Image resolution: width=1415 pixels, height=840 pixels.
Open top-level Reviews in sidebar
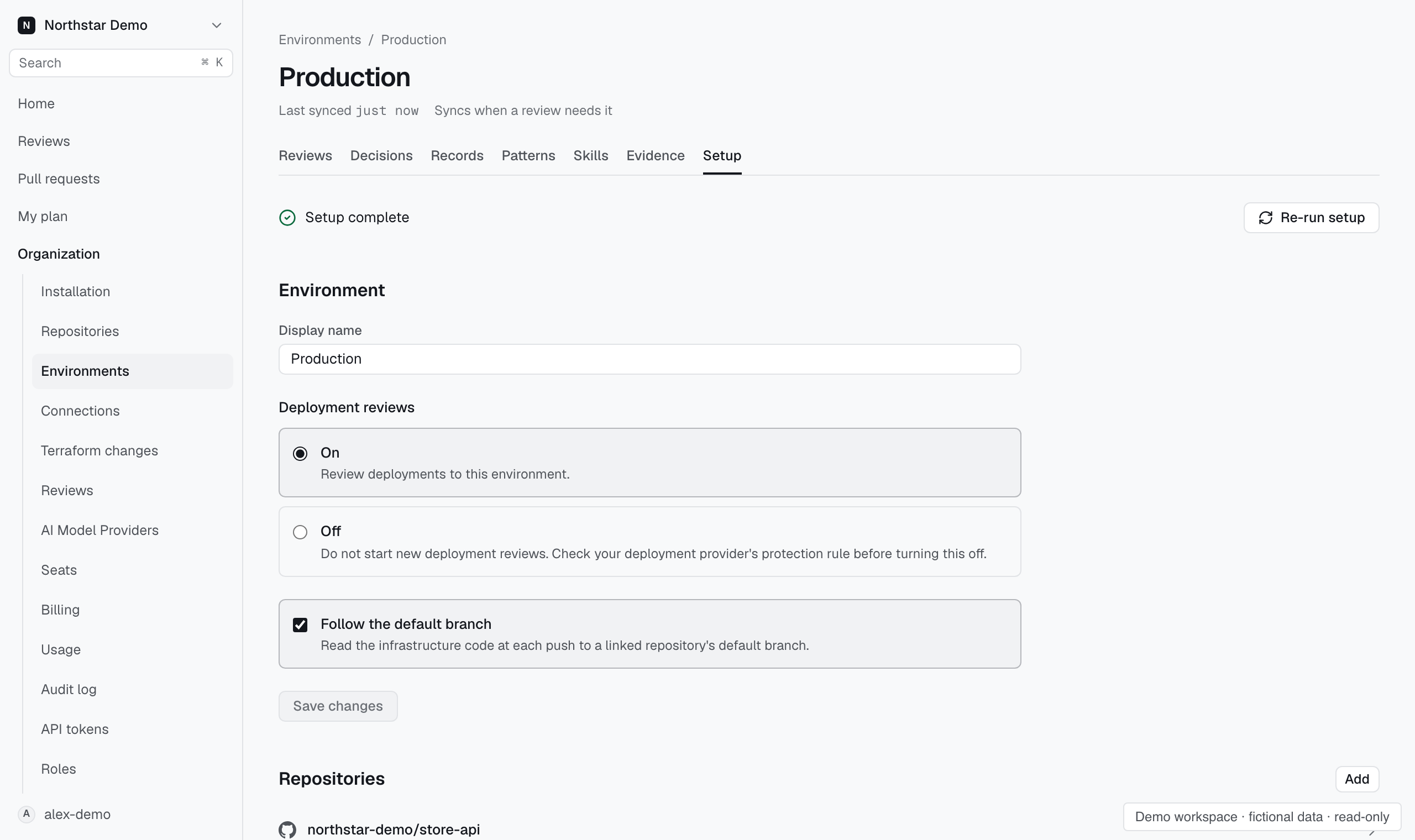[44, 141]
